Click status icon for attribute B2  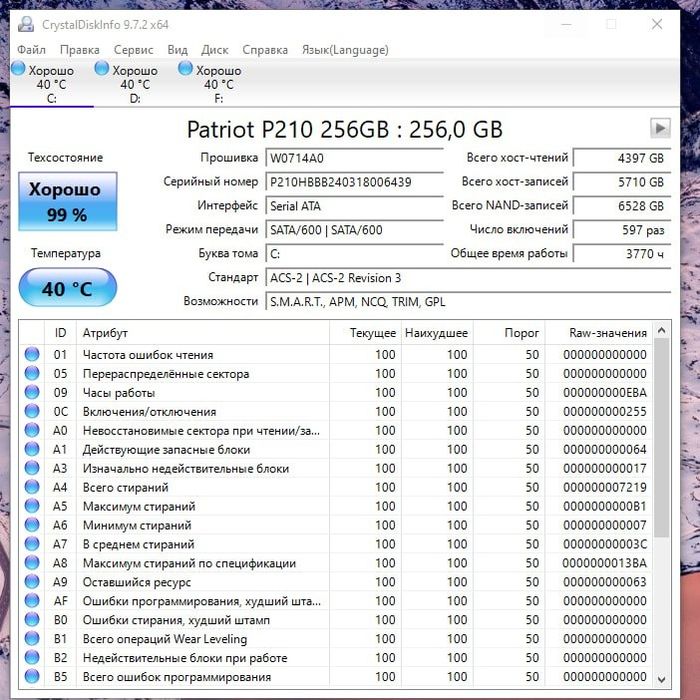coord(32,657)
